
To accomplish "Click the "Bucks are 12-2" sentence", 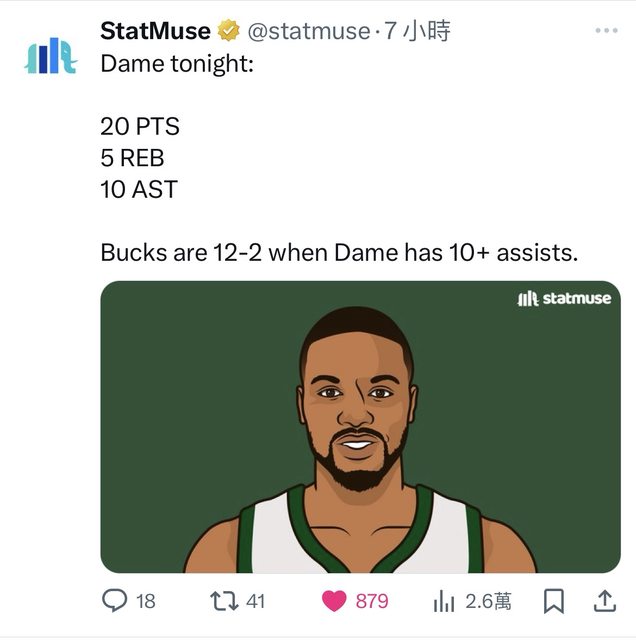I will coord(339,252).
